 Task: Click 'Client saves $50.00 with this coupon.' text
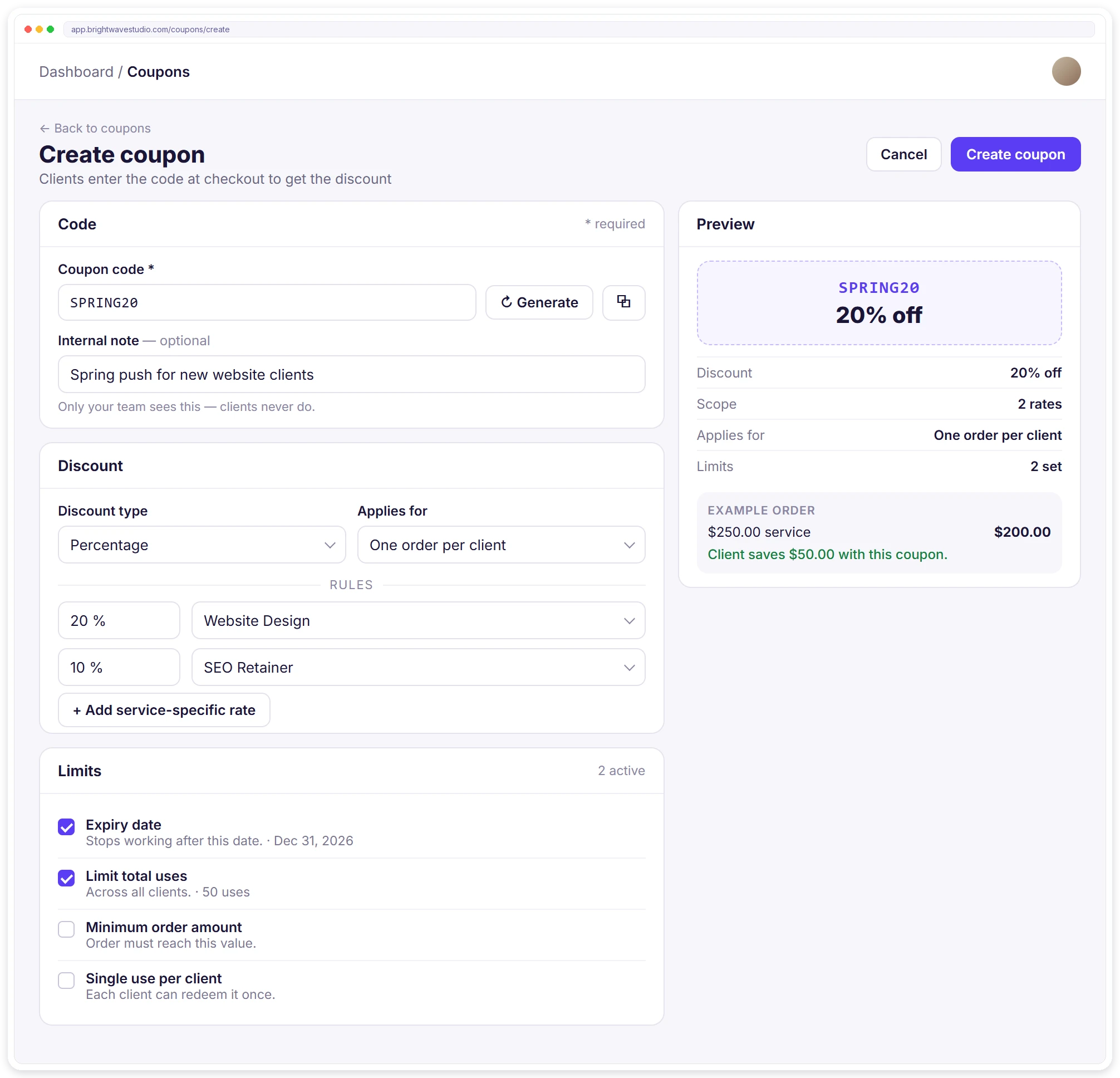pos(827,554)
